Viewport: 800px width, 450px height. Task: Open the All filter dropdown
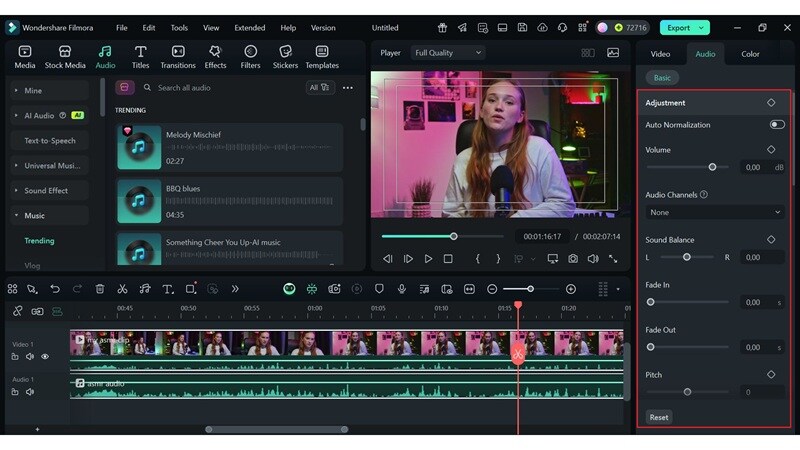tap(320, 88)
